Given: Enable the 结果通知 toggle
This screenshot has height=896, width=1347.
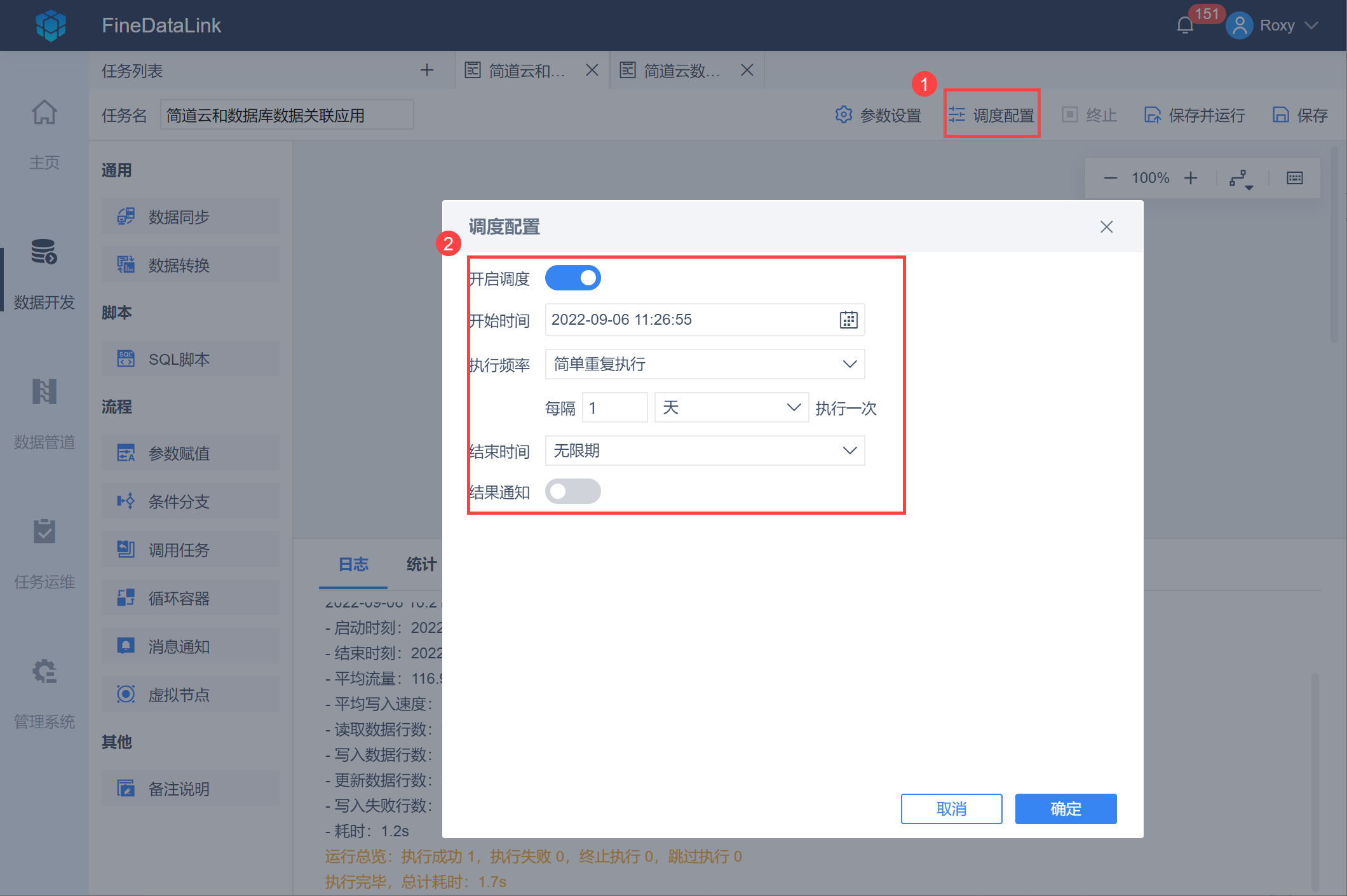Looking at the screenshot, I should tap(572, 491).
